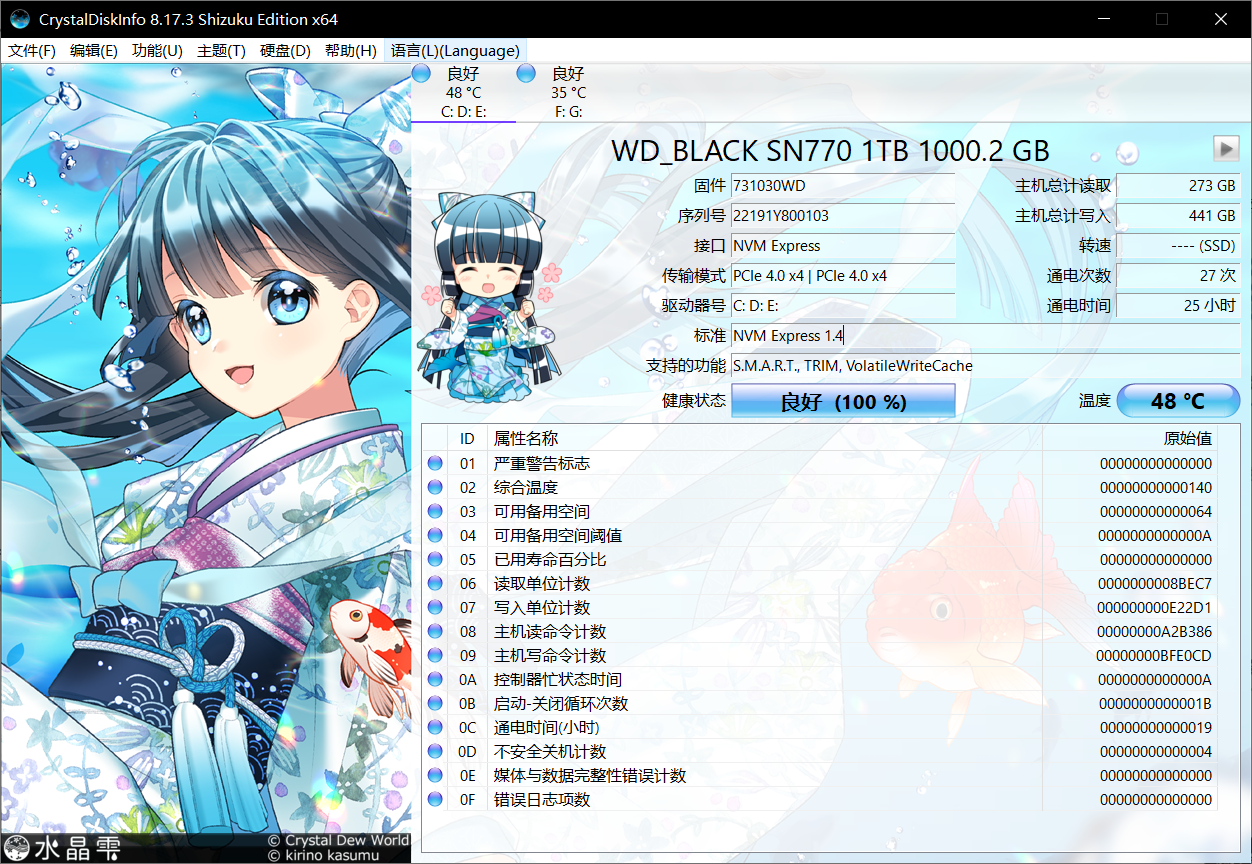Select the 可用备用空间阈值 attribute row
This screenshot has height=864, width=1252.
[x=820, y=536]
